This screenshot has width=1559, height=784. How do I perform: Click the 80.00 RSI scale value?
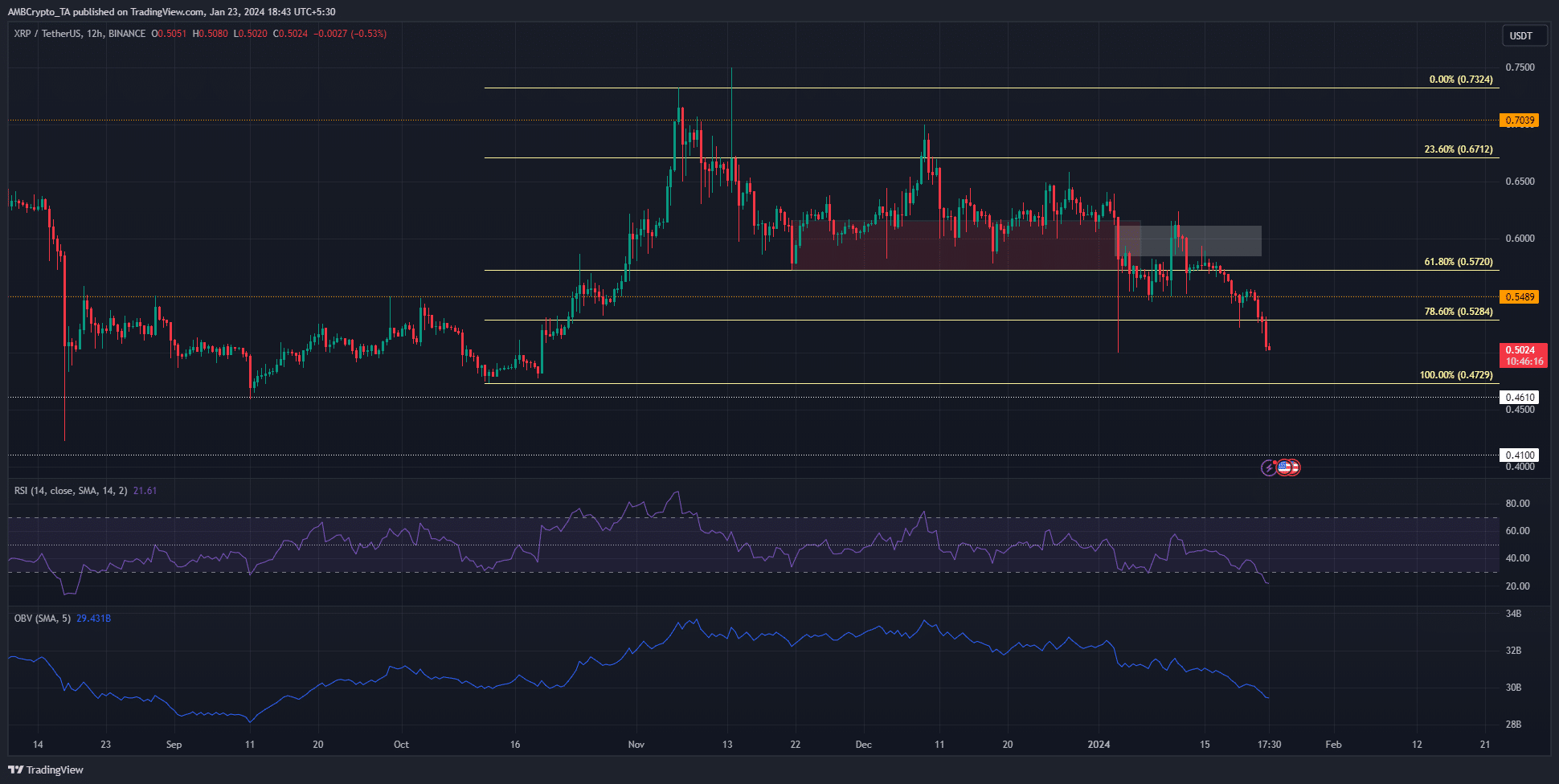point(1517,504)
